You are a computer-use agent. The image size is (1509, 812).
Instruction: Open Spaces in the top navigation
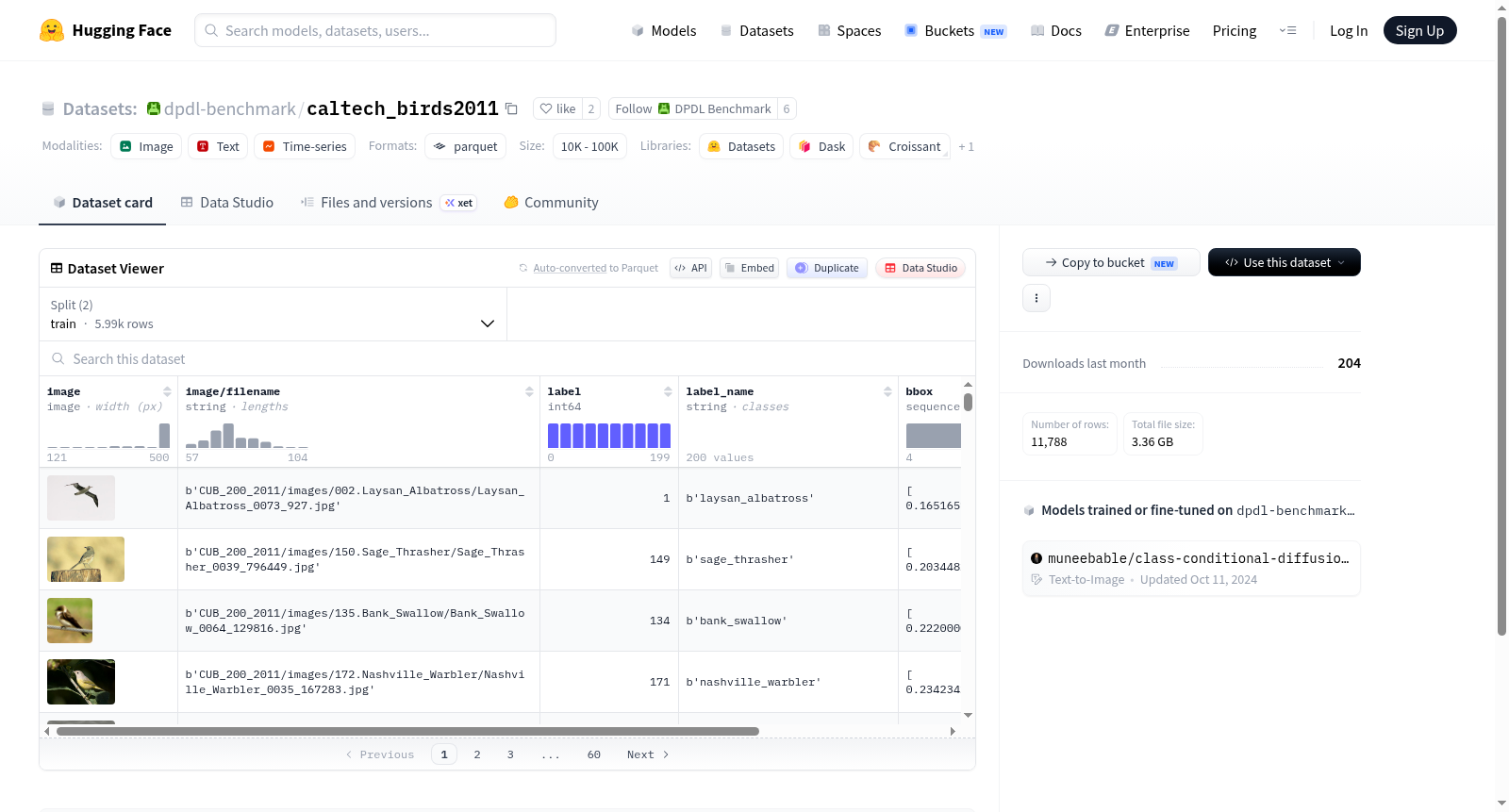(x=849, y=30)
